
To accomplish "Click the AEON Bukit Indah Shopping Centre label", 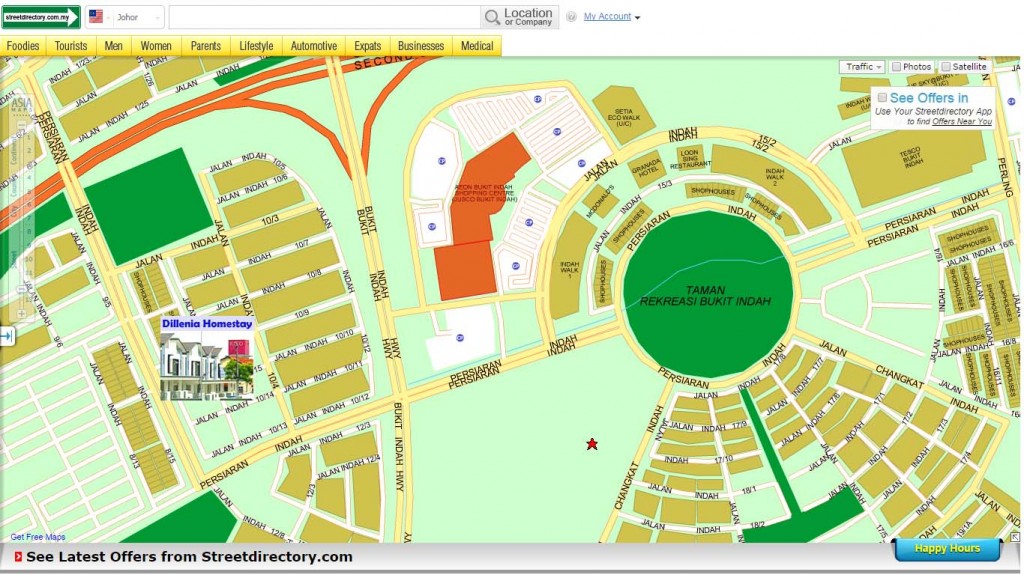I will (x=485, y=193).
